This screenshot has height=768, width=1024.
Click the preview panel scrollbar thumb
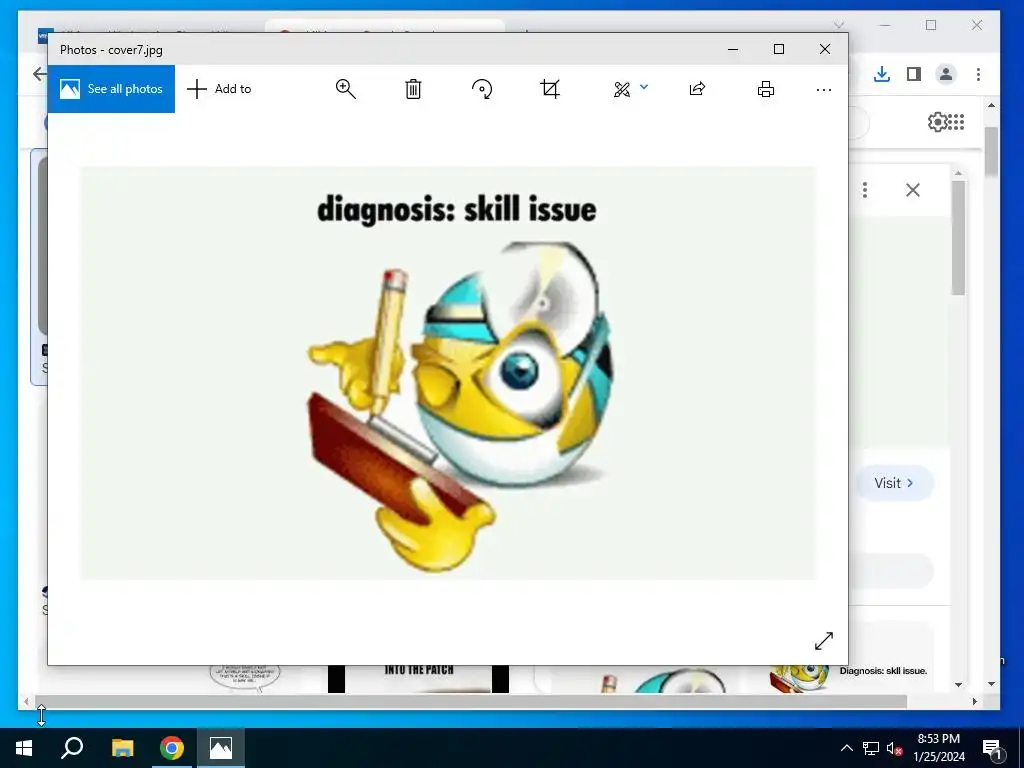958,238
